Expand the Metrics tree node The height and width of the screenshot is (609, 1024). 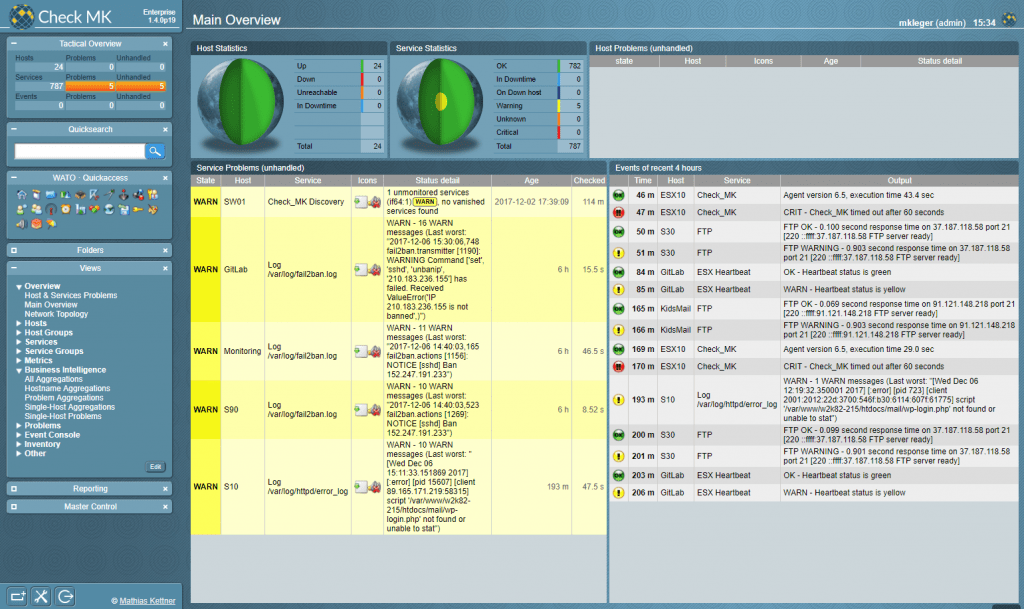click(x=19, y=360)
